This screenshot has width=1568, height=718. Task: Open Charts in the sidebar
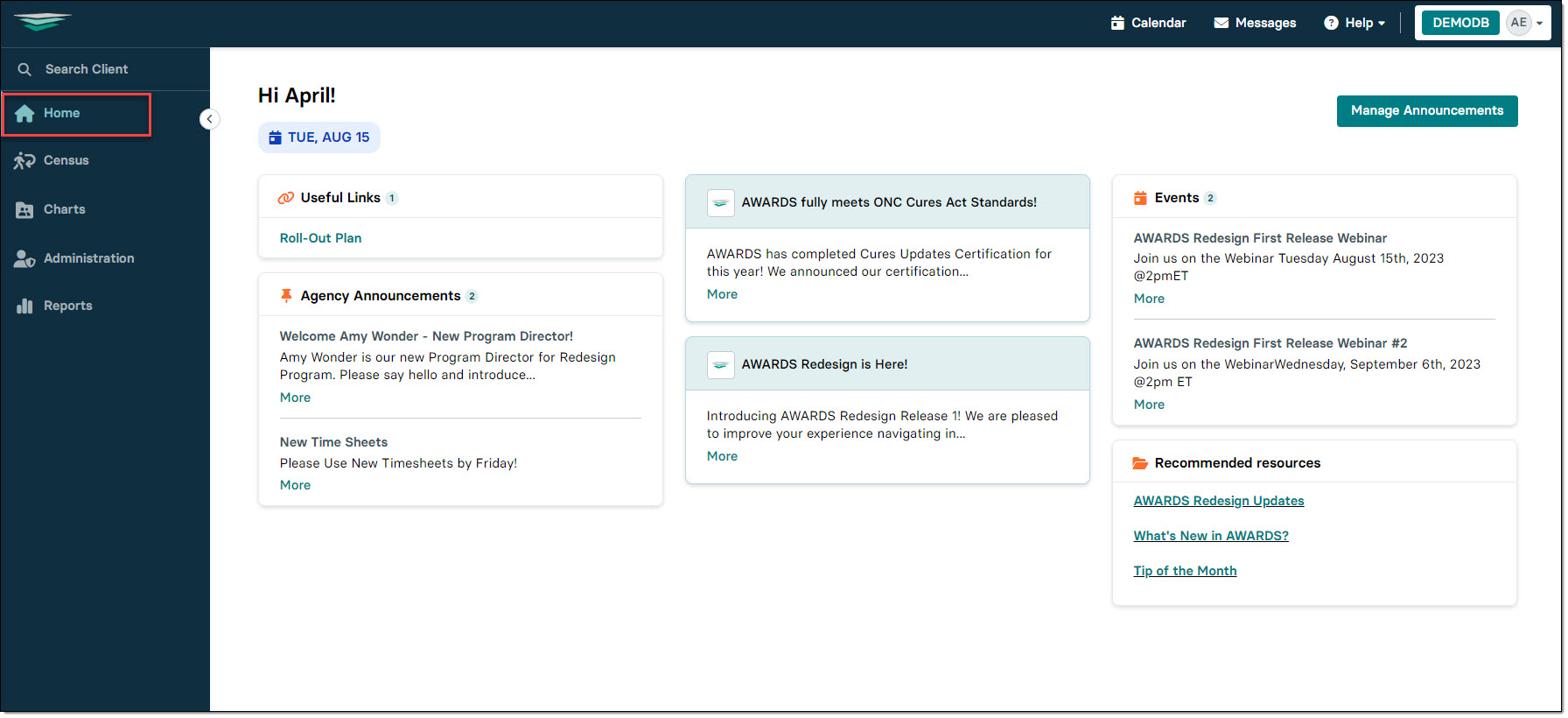coord(64,209)
